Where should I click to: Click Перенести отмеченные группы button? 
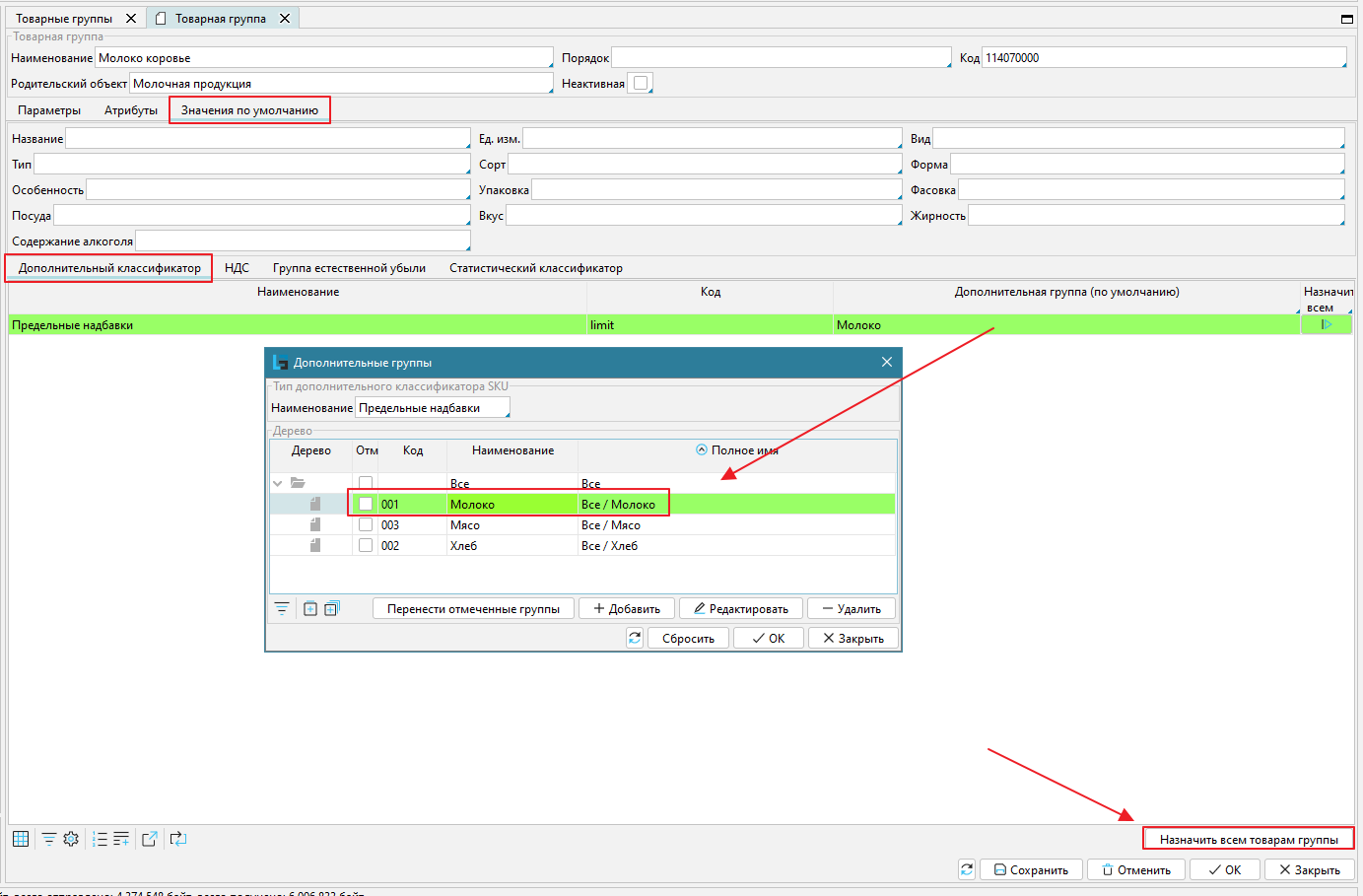pyautogui.click(x=473, y=609)
